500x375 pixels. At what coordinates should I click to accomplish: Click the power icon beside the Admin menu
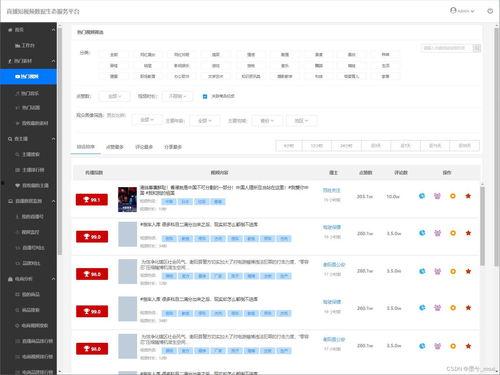[490, 11]
